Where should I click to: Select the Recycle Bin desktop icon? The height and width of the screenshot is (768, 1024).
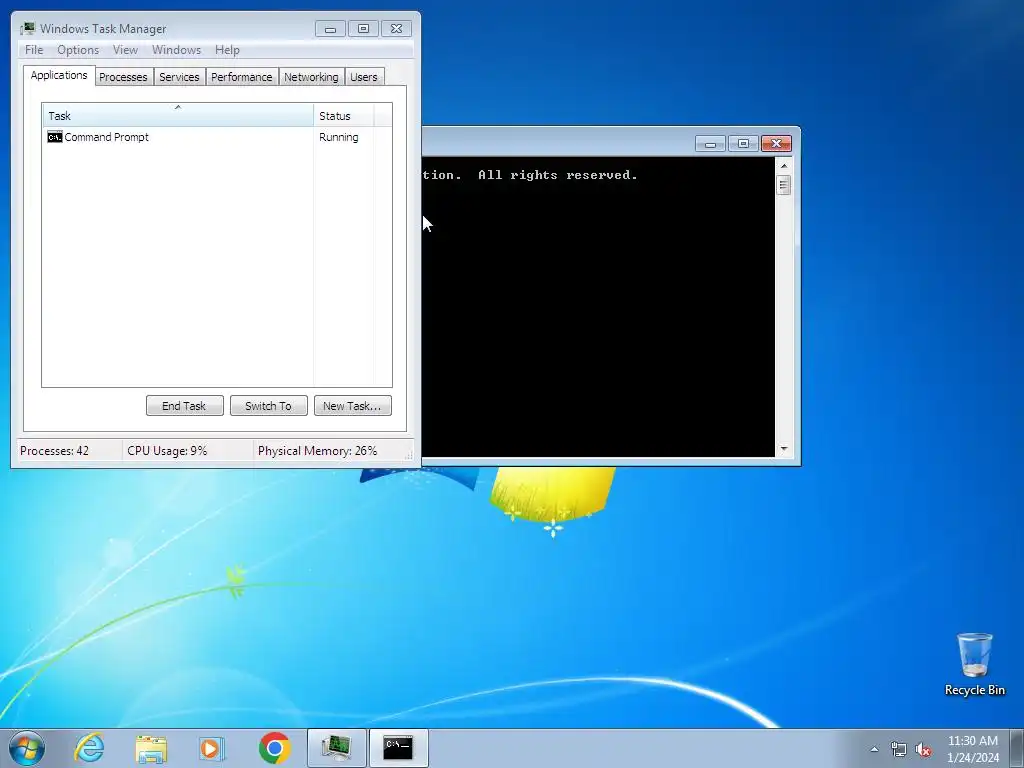(x=974, y=665)
